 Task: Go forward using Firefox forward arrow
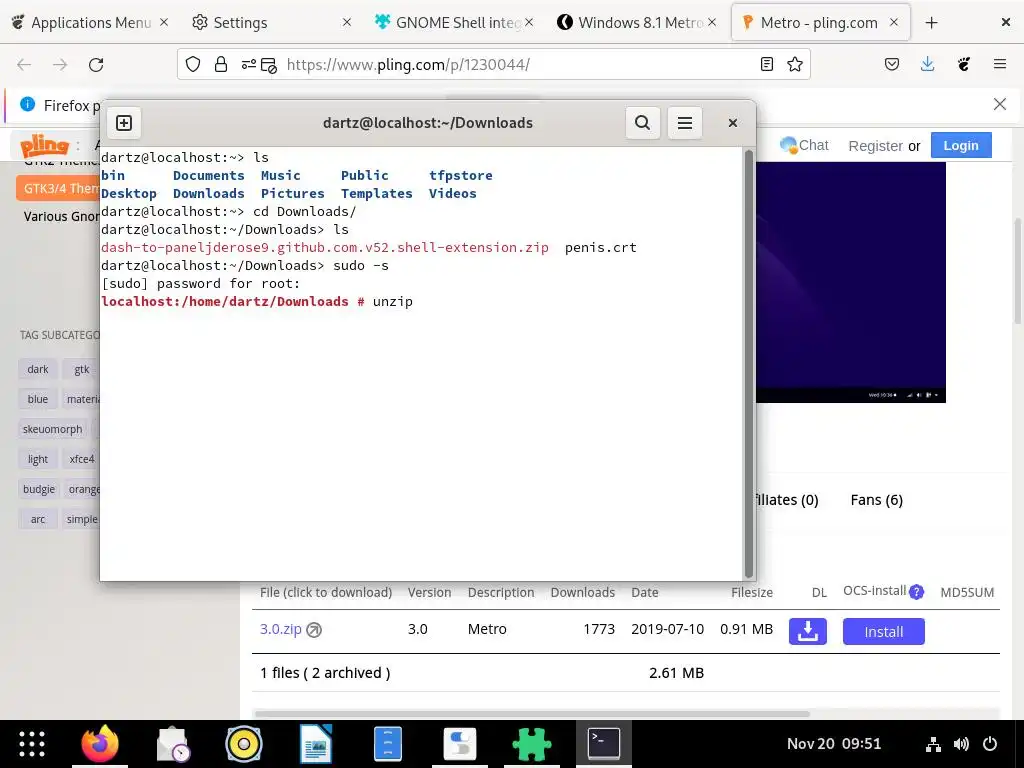click(x=60, y=64)
